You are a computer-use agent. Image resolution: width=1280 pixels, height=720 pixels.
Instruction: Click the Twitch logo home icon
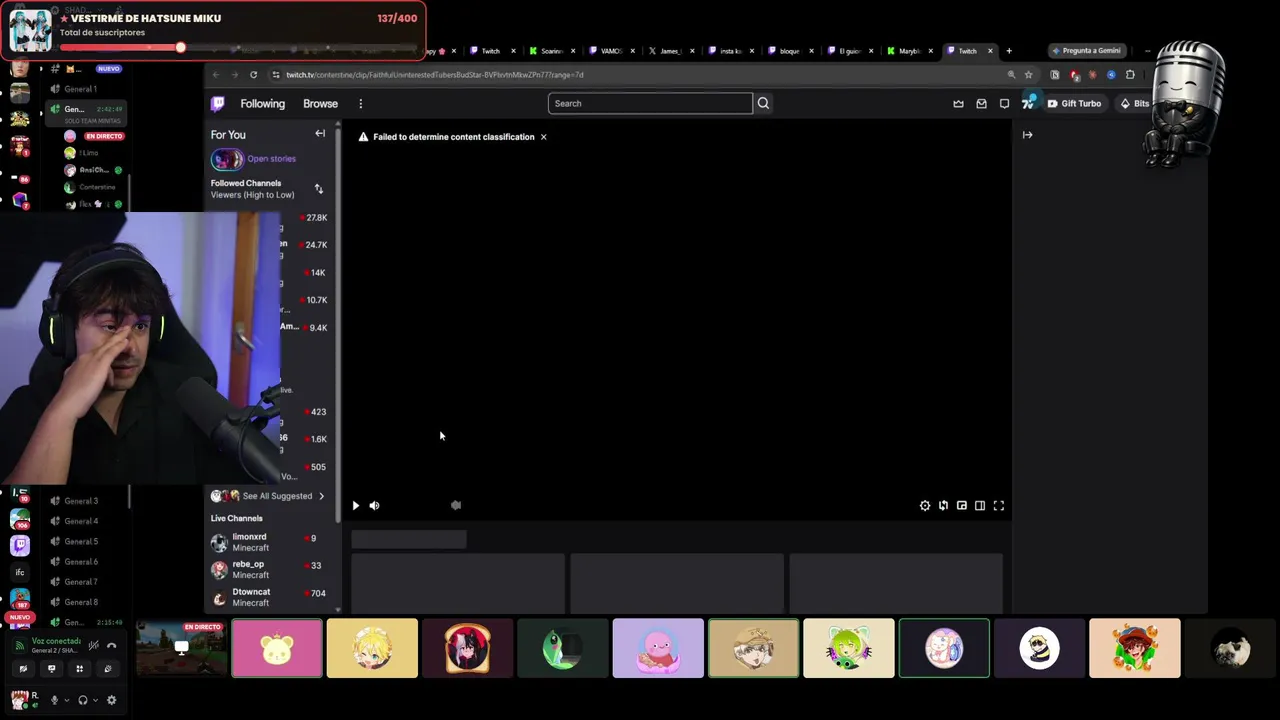click(218, 104)
